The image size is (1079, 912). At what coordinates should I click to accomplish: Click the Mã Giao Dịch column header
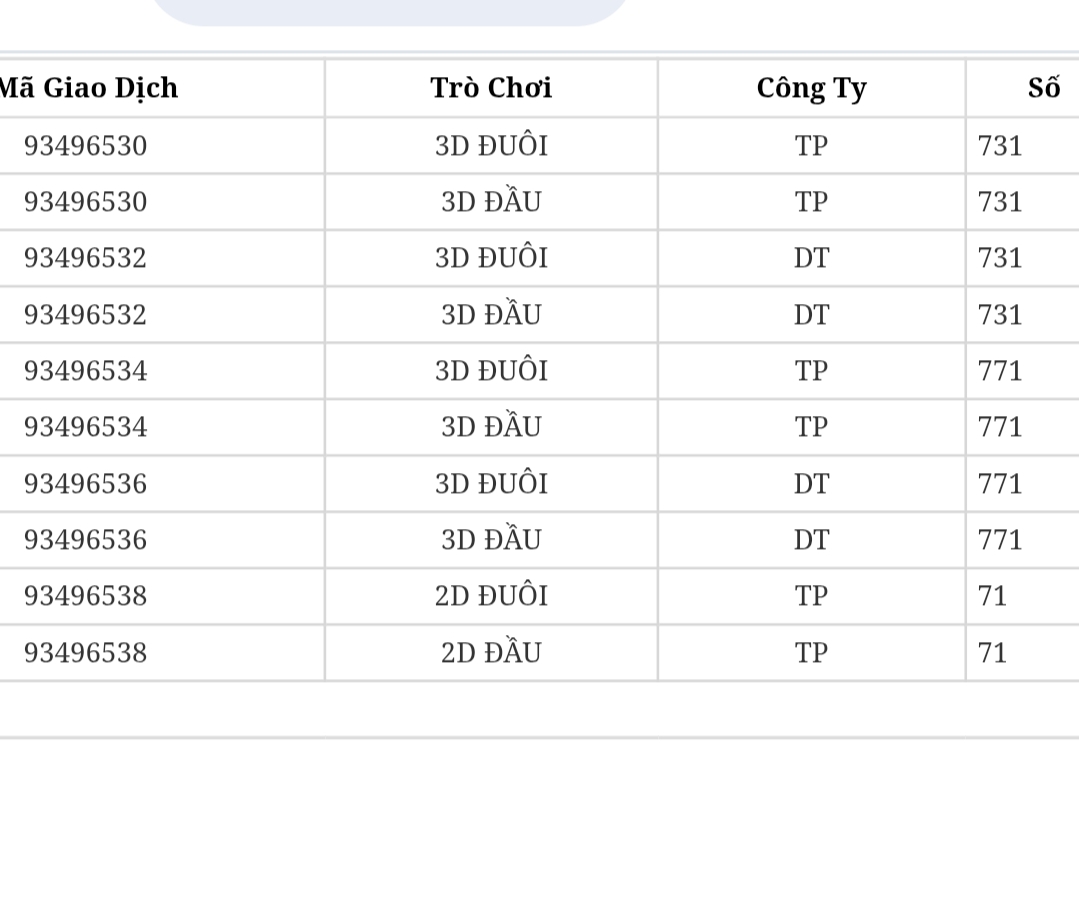pyautogui.click(x=89, y=88)
